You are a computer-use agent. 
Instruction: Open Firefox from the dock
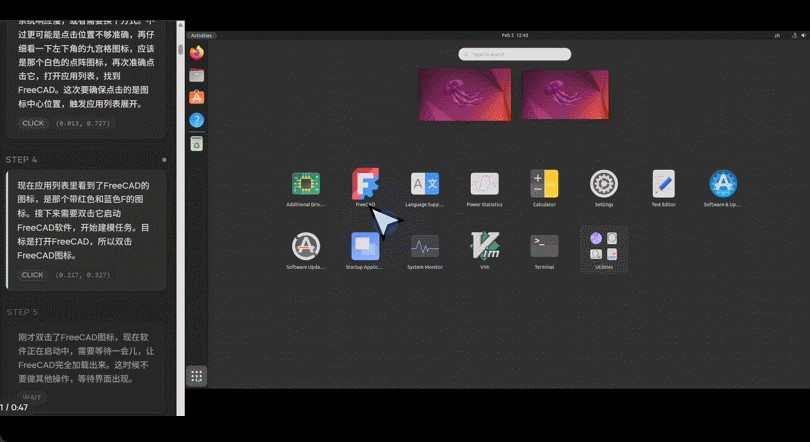197,53
